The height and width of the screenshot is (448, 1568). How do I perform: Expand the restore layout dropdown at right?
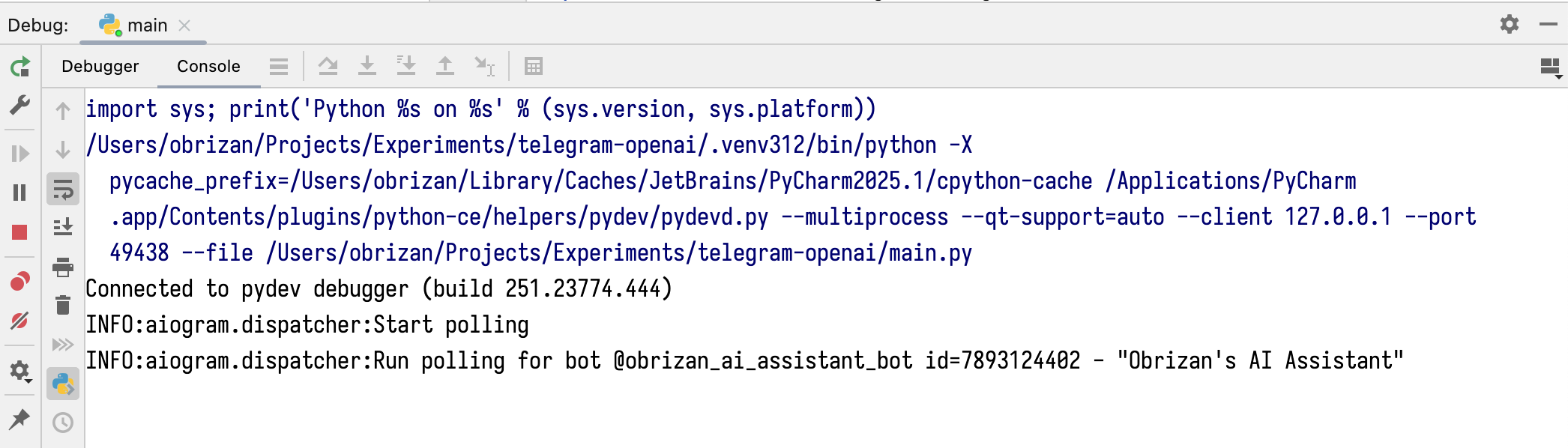click(x=1550, y=67)
